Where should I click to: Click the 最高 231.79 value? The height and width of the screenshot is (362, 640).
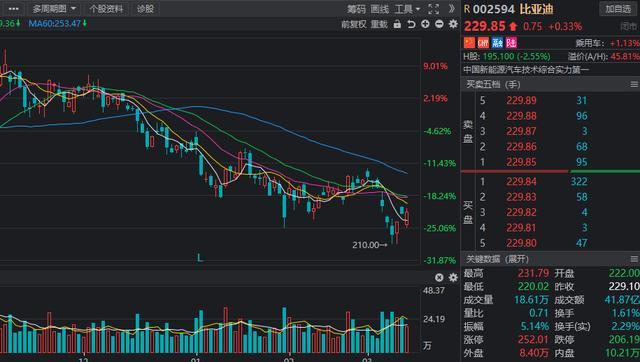click(533, 273)
